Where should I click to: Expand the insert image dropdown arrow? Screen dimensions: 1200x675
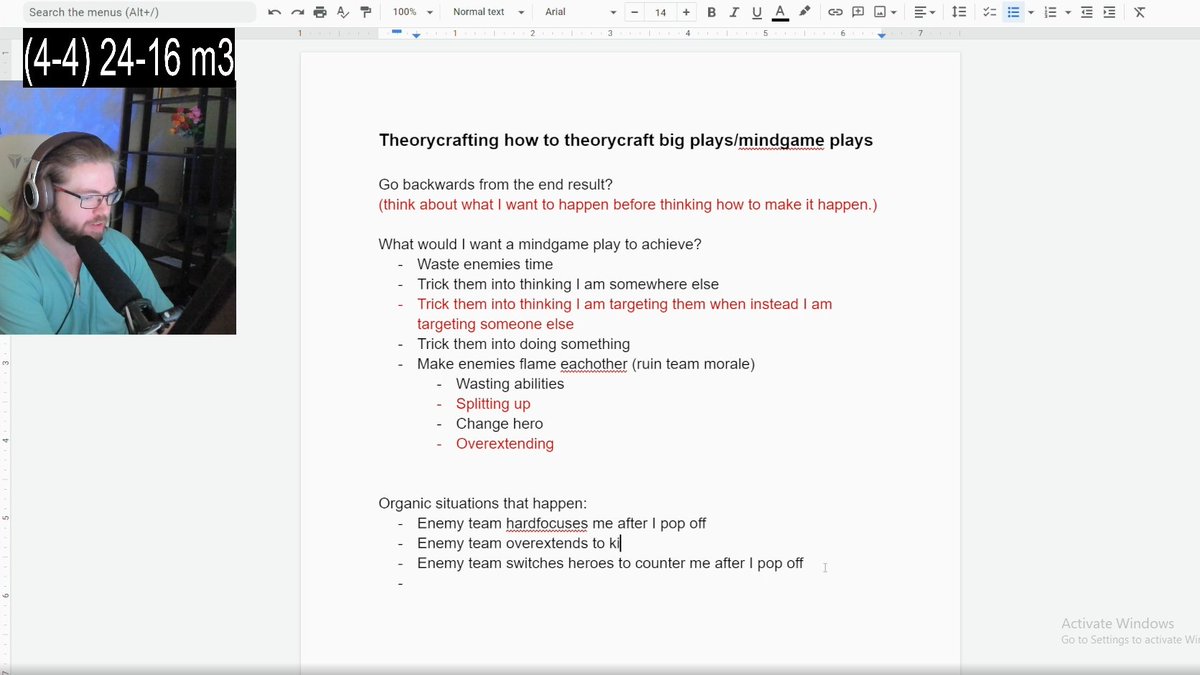894,12
